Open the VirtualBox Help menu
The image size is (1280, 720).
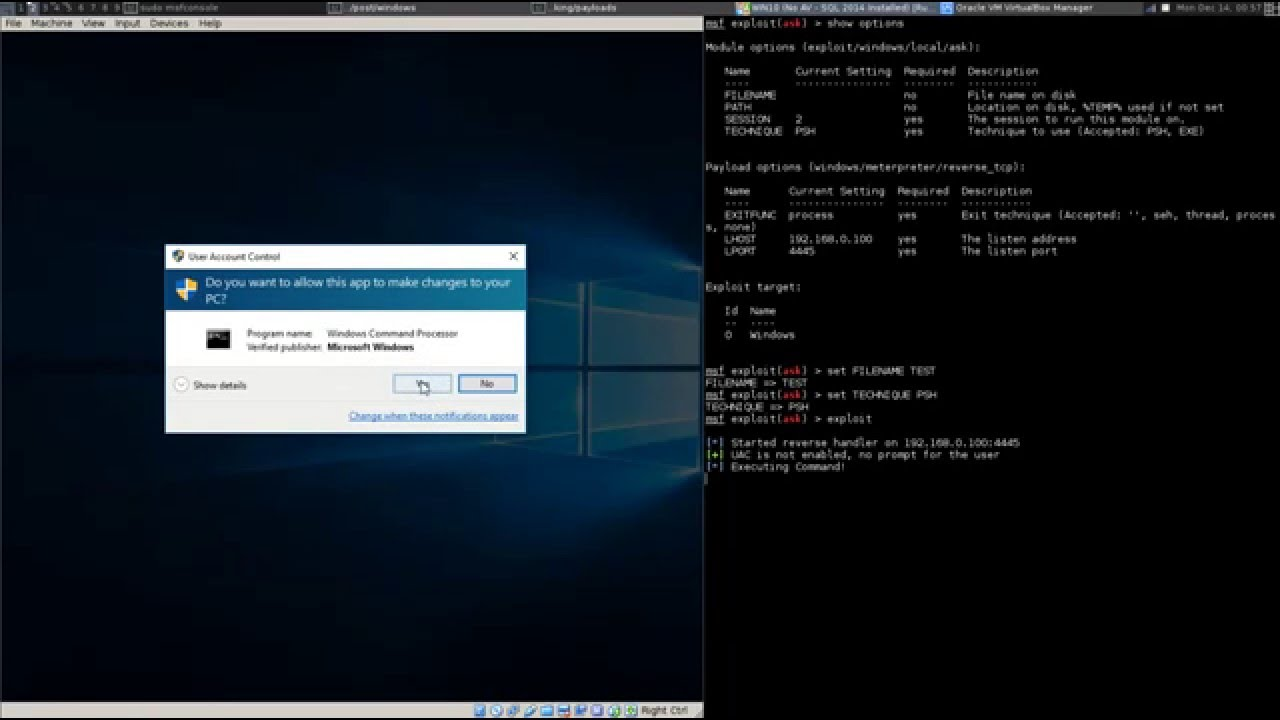point(210,23)
